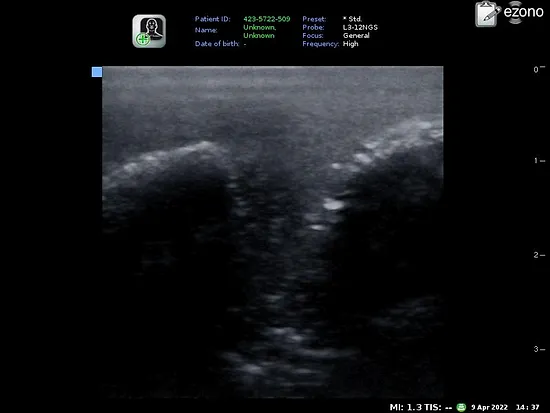Open the clipboard notes icon
The width and height of the screenshot is (550, 413).
[x=488, y=14]
